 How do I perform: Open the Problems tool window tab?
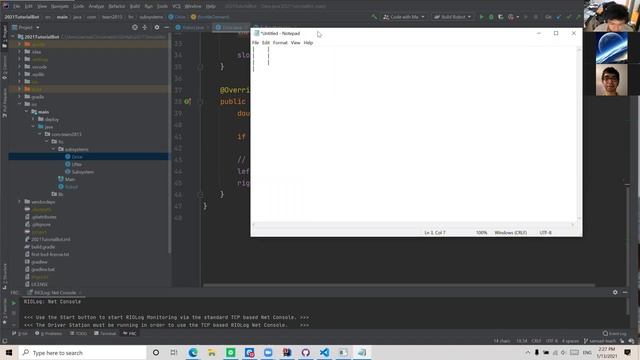tap(49, 333)
